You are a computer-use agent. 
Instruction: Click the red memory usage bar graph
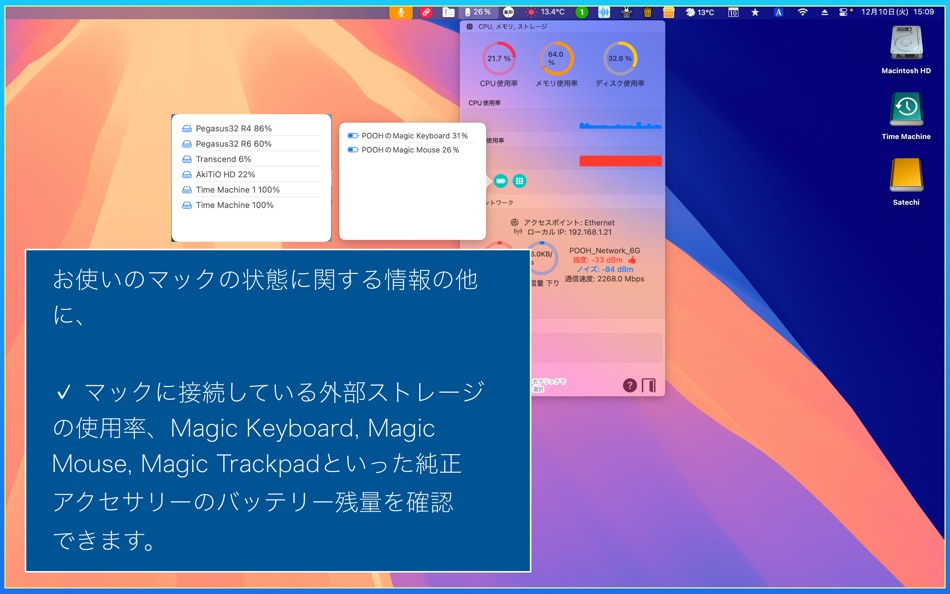[620, 161]
